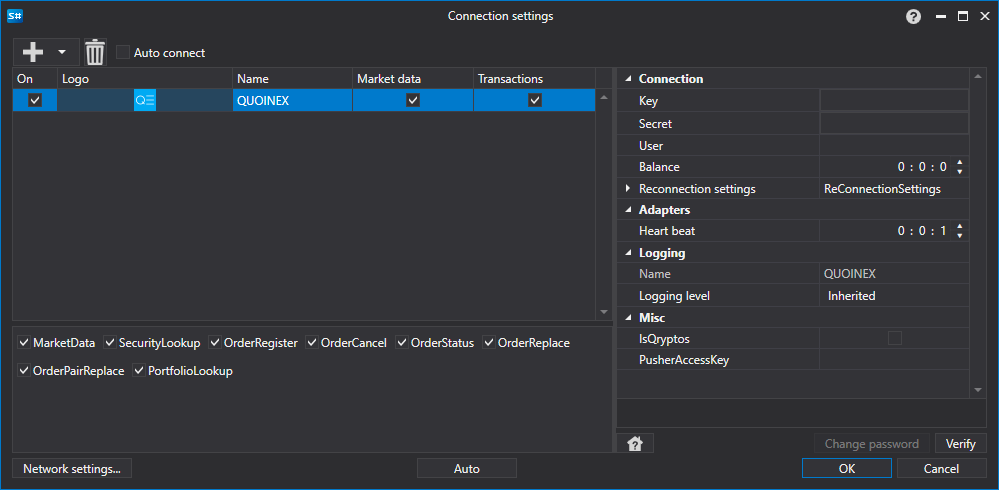Maximize the Connection settings window
Viewport: 999px width, 490px height.
tap(962, 17)
